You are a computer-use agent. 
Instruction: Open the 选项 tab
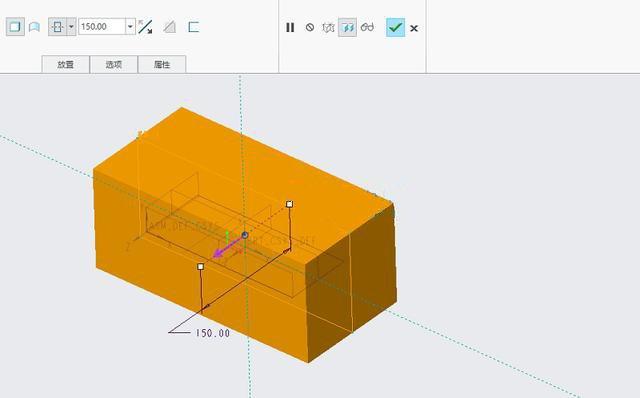coord(113,64)
